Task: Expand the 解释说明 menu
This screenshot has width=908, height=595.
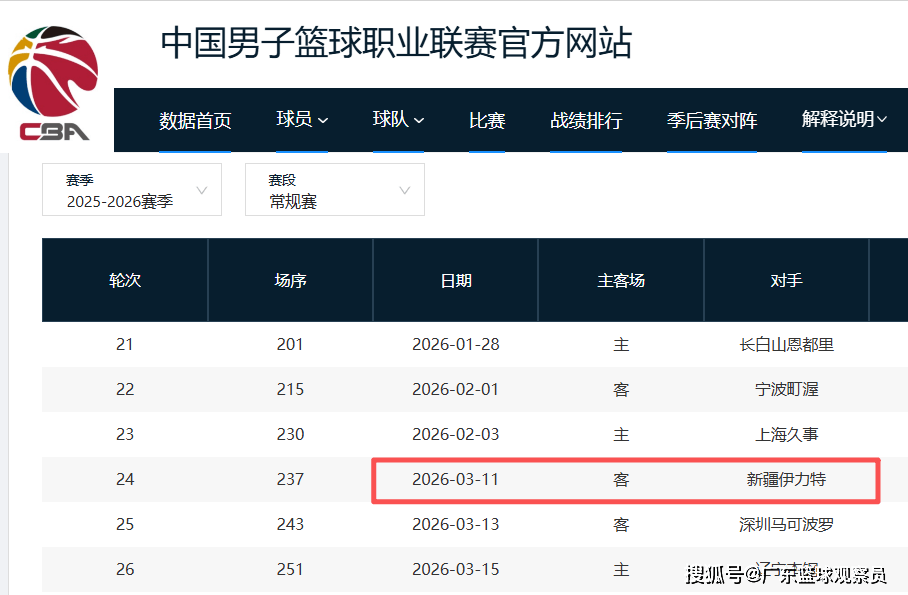Action: click(844, 120)
